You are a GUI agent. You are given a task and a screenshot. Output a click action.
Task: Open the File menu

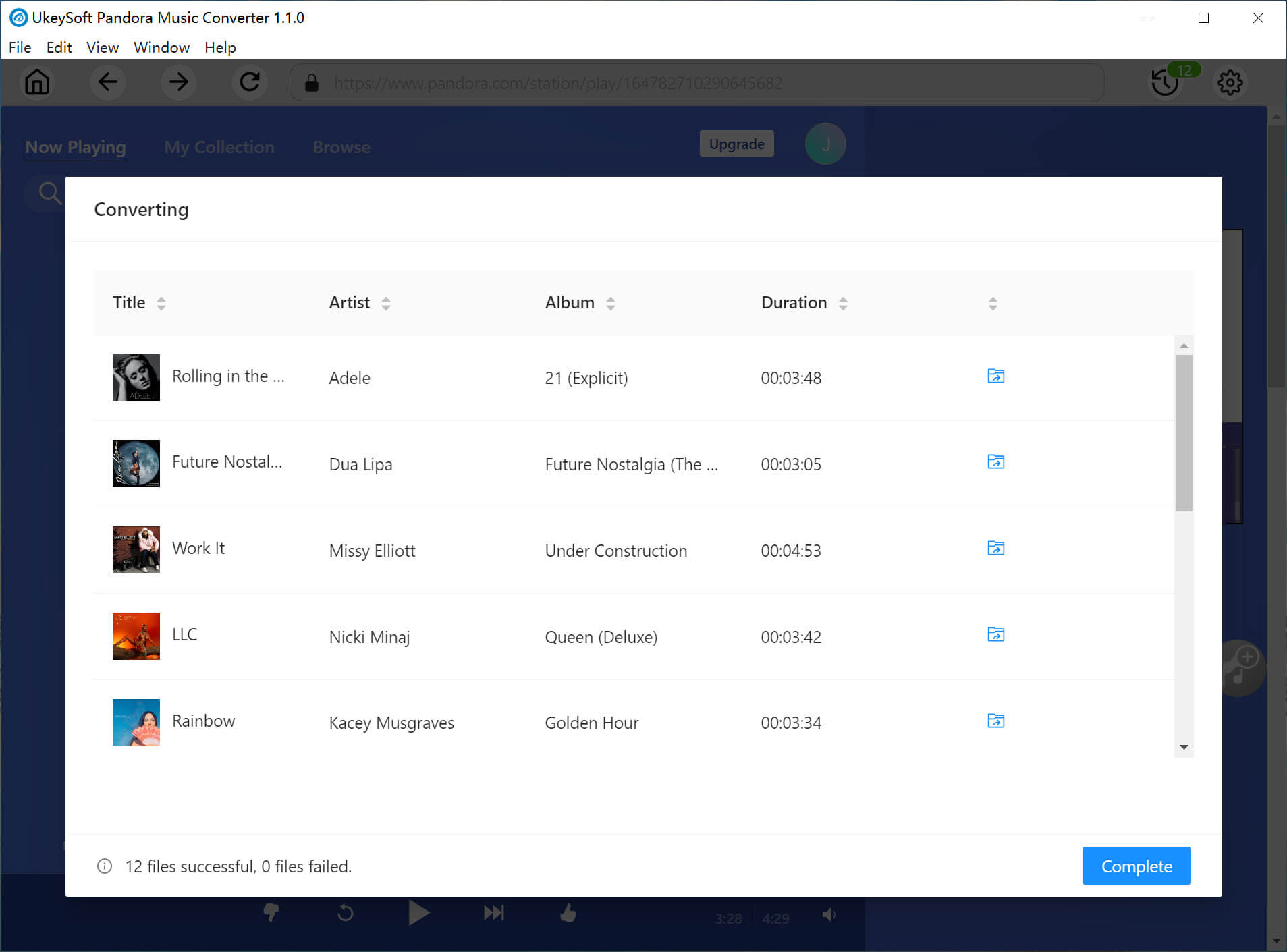(20, 47)
